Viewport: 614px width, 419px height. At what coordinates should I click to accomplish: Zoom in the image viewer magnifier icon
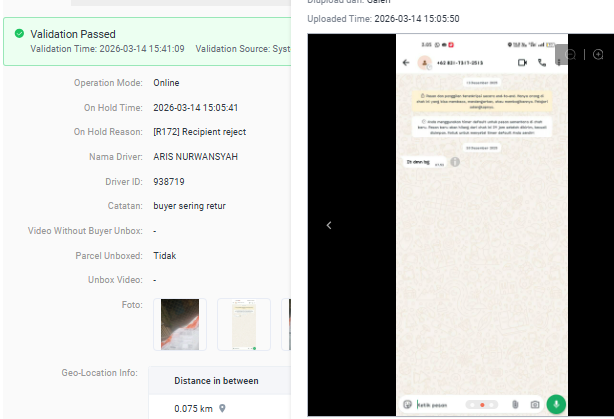598,55
